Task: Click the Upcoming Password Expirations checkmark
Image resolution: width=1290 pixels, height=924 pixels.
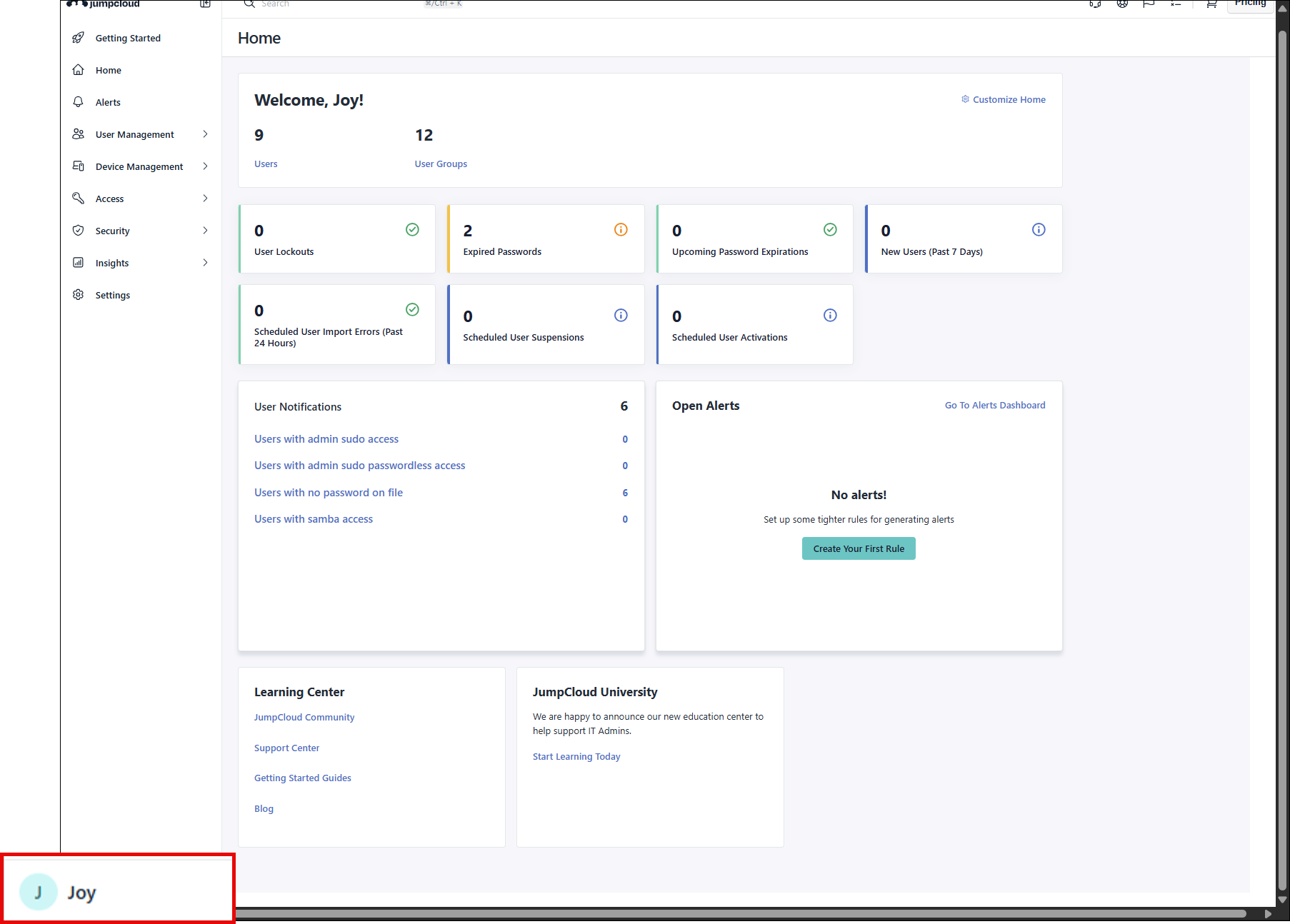Action: coord(830,229)
